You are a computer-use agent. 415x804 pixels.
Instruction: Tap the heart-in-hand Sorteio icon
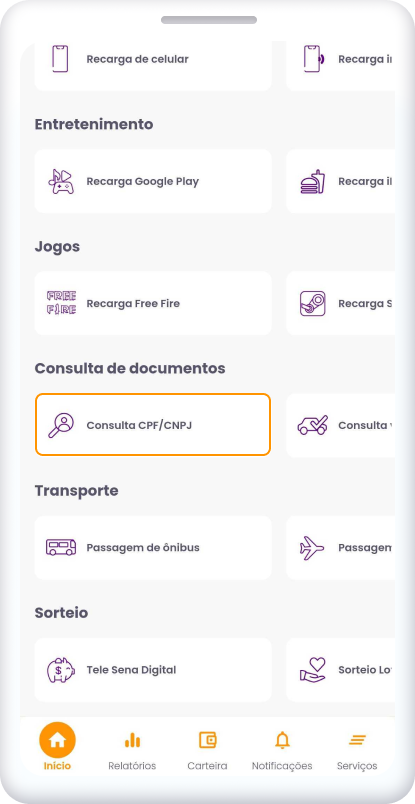(312, 670)
